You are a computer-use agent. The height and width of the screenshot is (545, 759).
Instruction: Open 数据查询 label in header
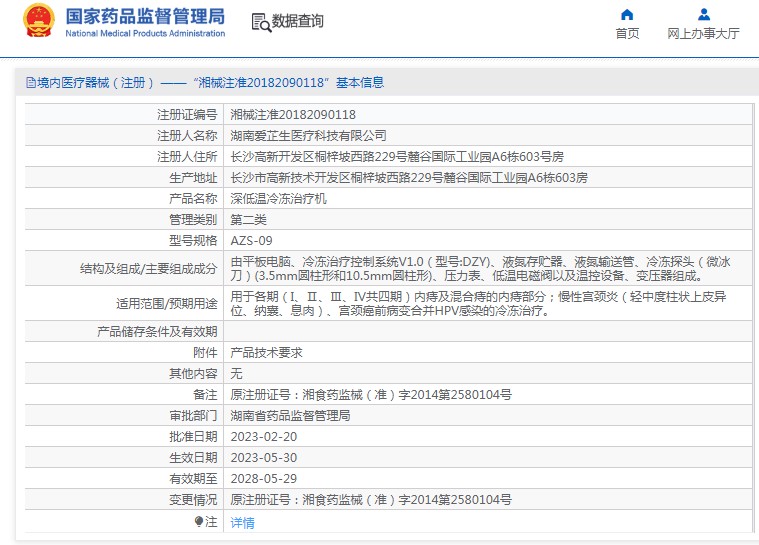297,21
